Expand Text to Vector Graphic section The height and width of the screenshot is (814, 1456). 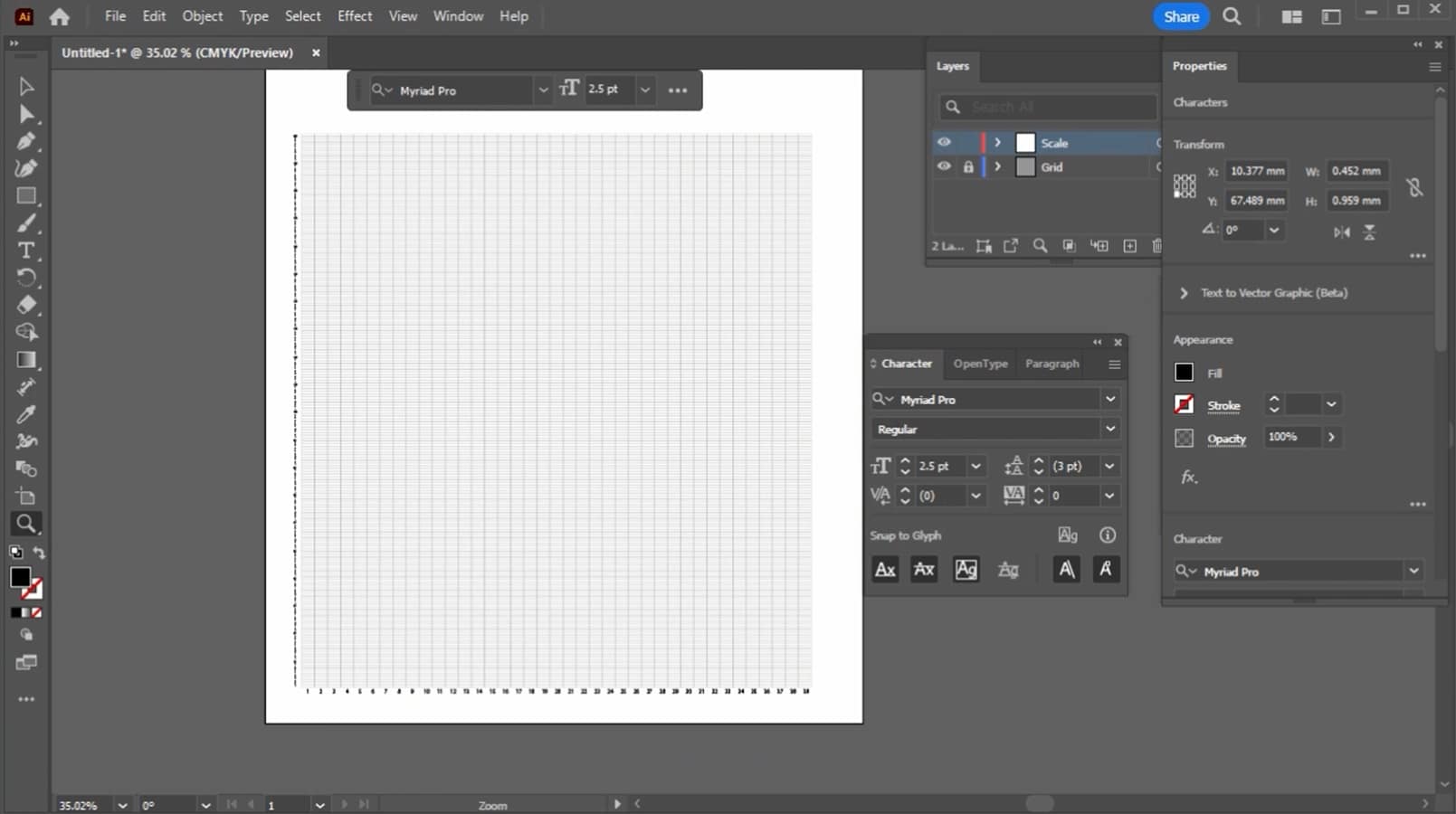(1184, 293)
